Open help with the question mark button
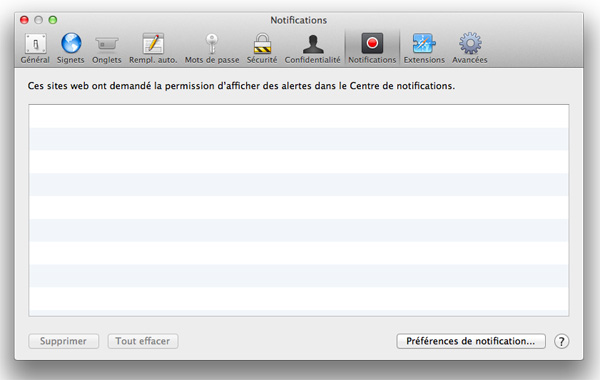 [561, 341]
